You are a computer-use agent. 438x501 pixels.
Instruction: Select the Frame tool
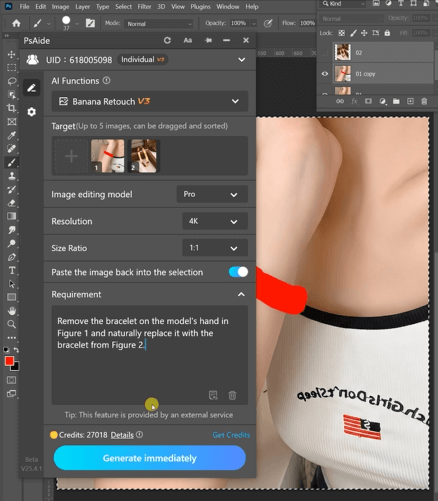click(12, 122)
